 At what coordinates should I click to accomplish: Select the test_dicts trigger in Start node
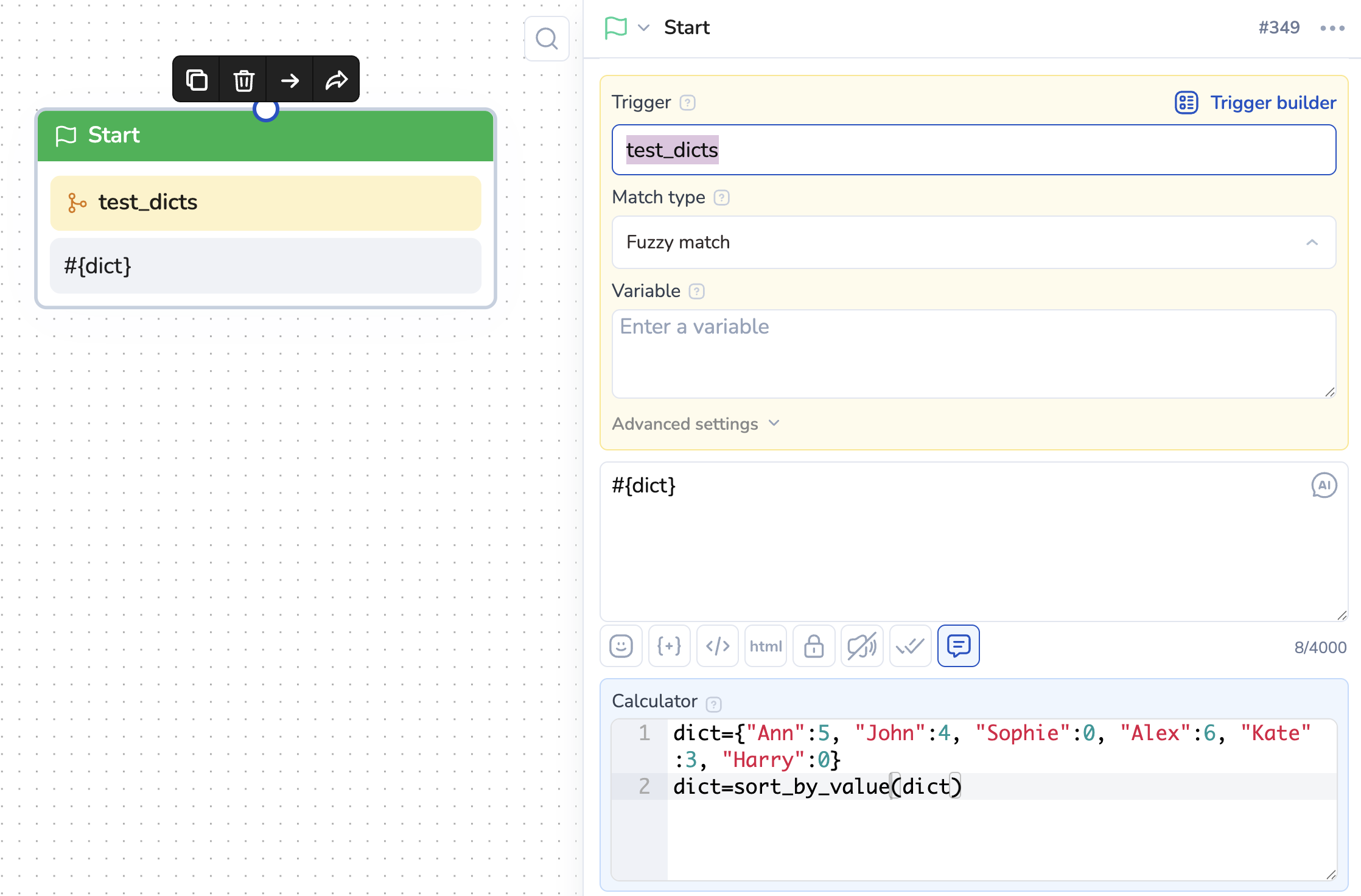coord(265,203)
